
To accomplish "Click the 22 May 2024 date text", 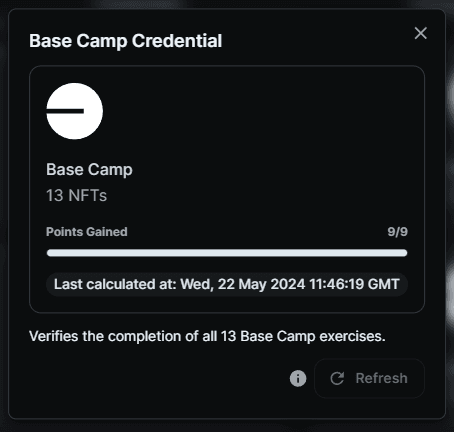I will (x=261, y=284).
